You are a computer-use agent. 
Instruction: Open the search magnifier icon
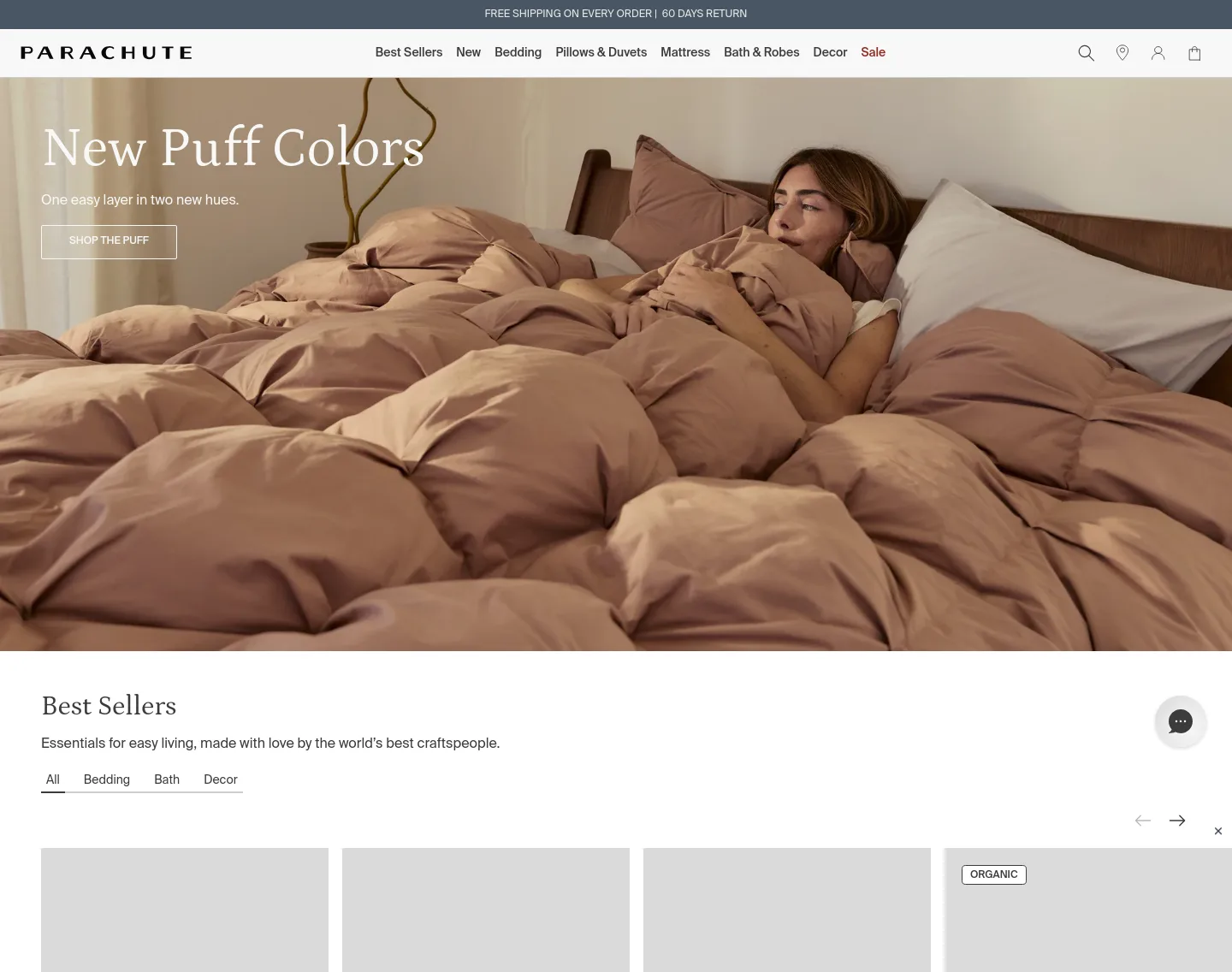coord(1087,53)
